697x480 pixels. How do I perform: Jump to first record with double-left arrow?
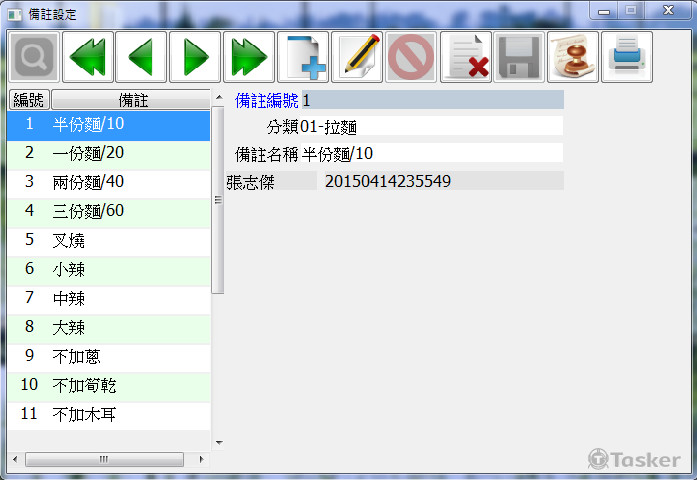point(88,57)
